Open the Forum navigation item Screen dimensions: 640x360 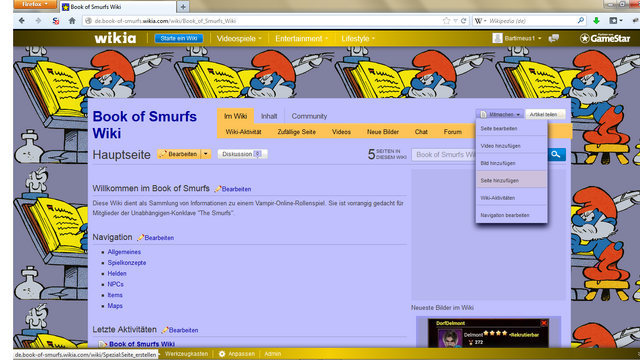click(453, 132)
